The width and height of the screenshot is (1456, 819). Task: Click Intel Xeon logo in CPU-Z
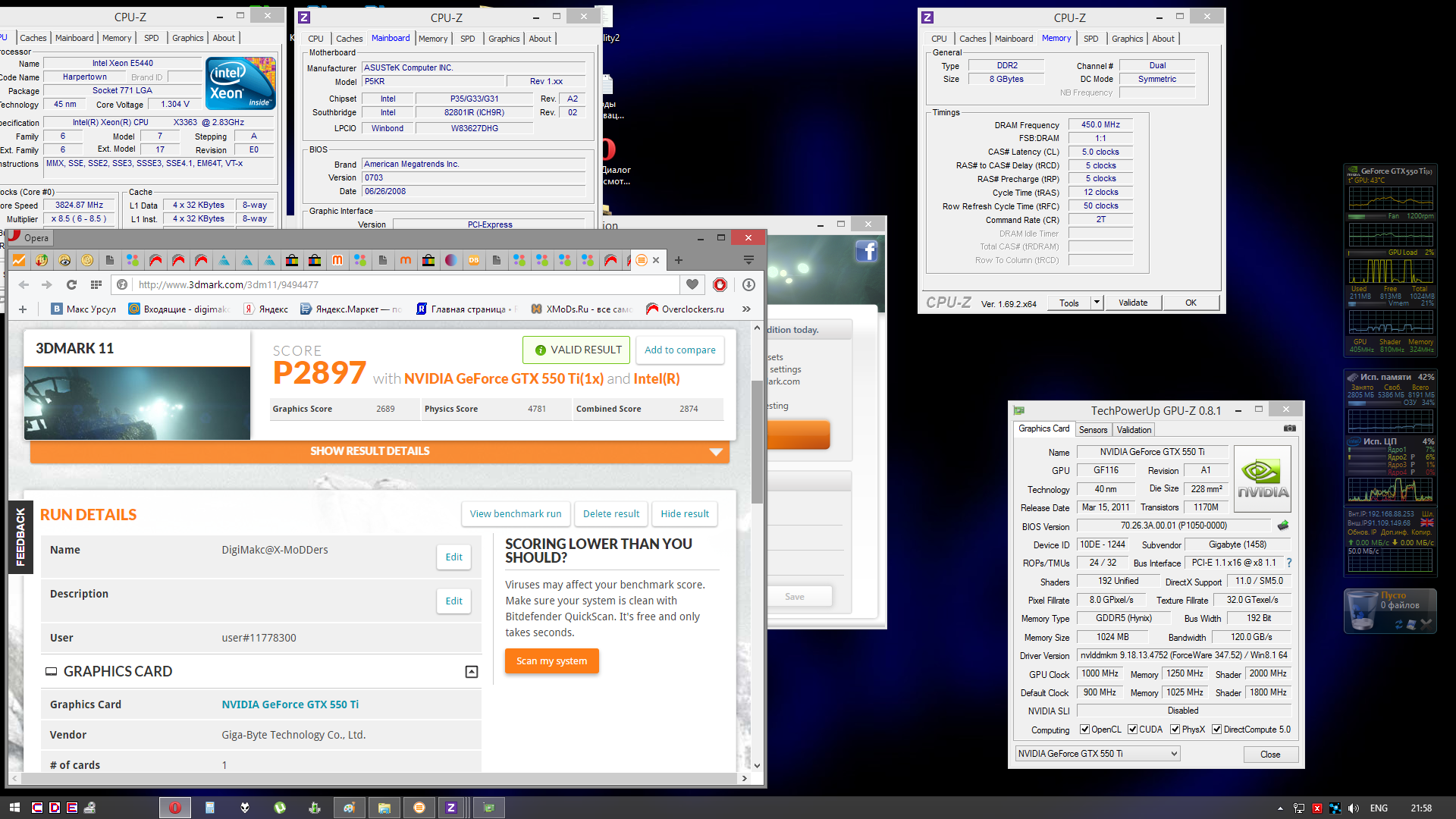[240, 83]
